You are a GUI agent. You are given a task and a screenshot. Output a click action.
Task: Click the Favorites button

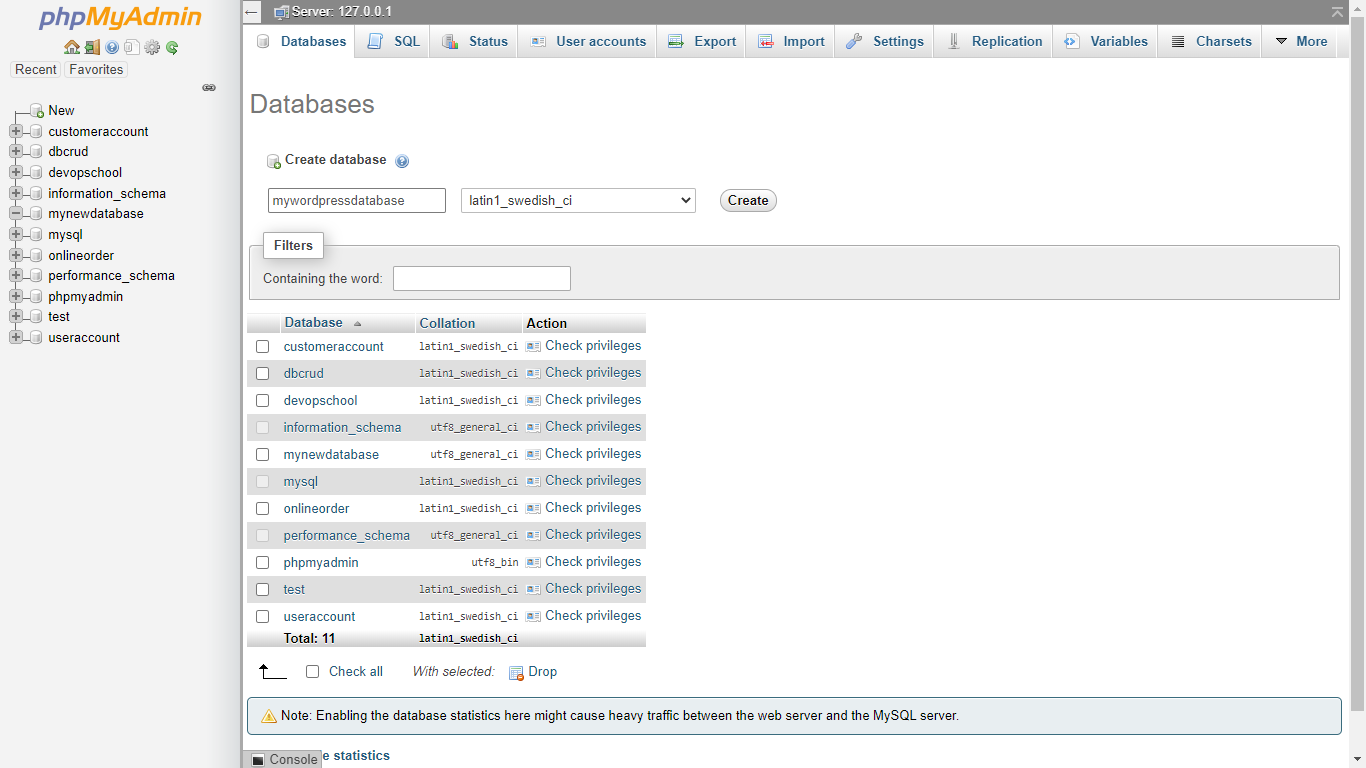click(x=96, y=70)
